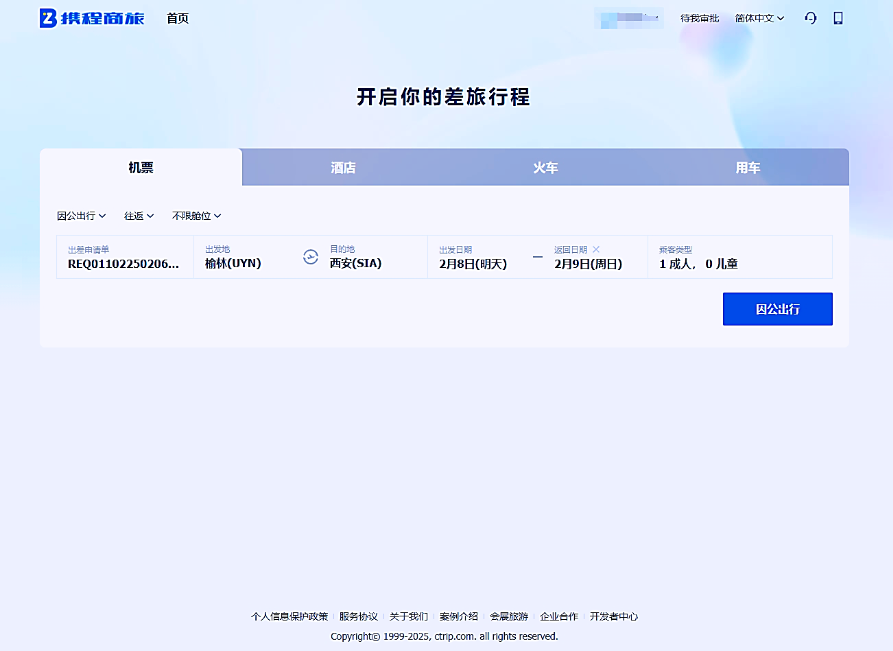Switch to the 火车 tab
Viewport: 893px width, 651px height.
point(545,168)
